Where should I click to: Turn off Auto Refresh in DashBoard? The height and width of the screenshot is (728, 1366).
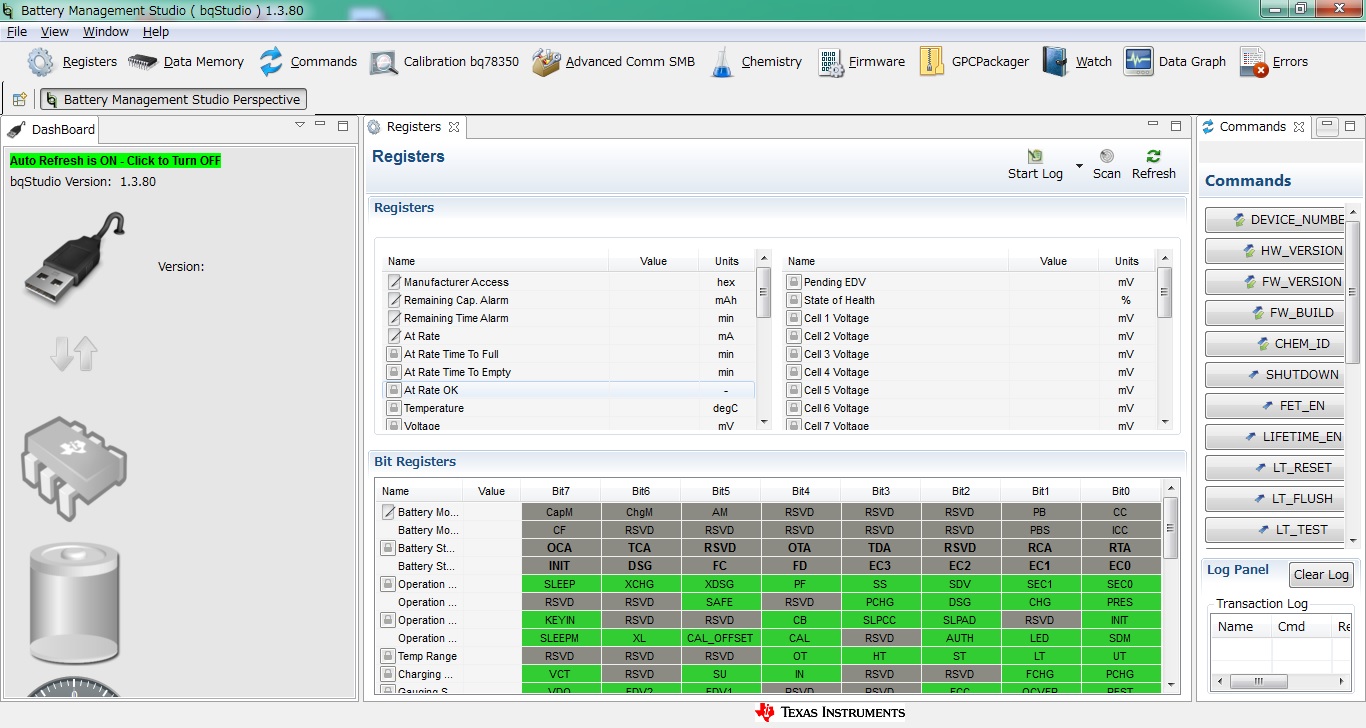coord(115,161)
